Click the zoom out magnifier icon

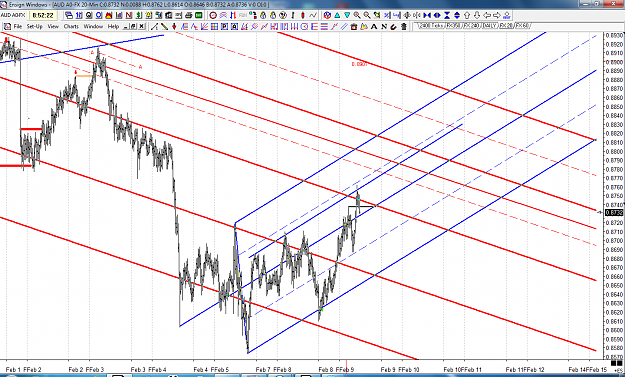coord(367,15)
